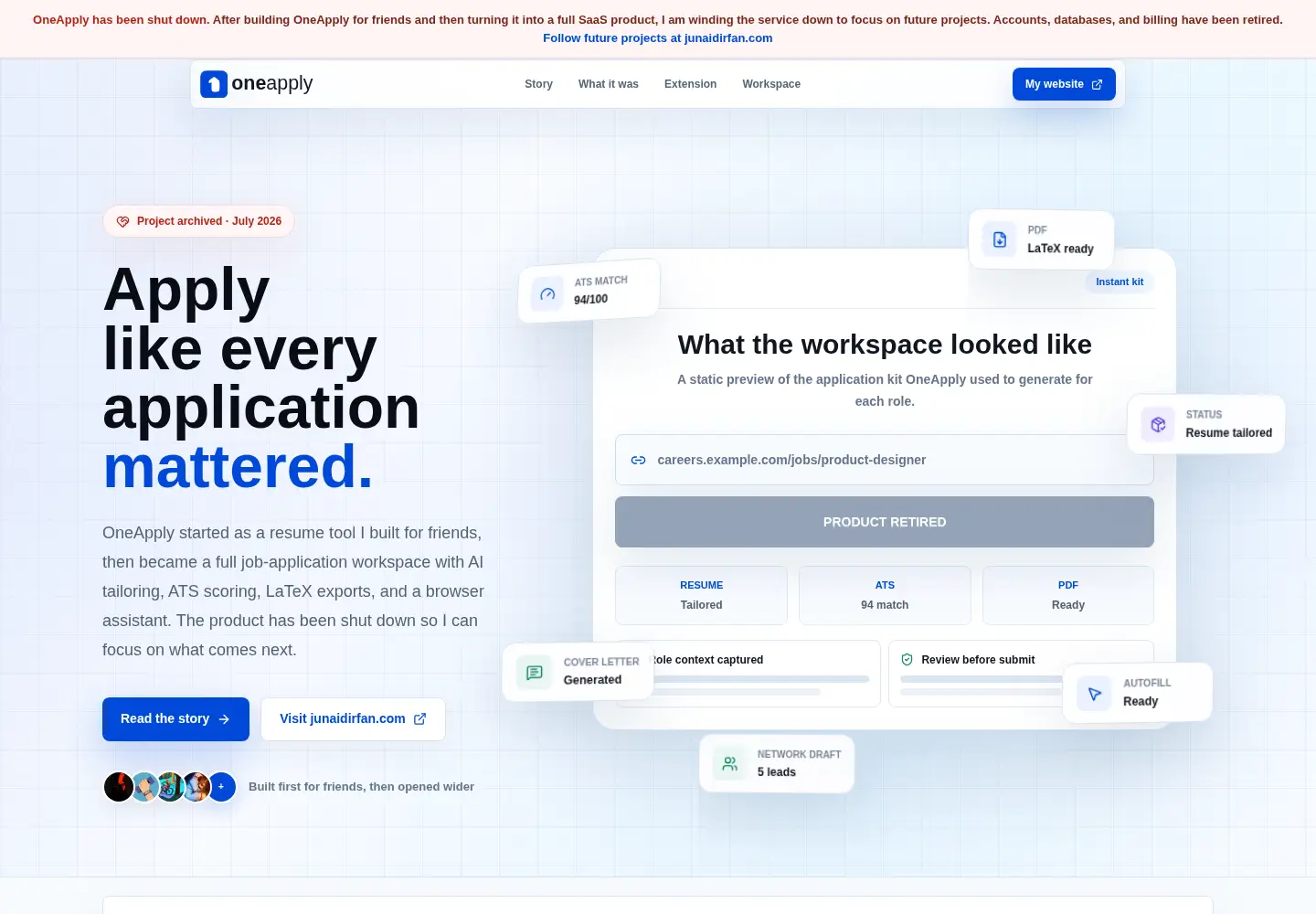The height and width of the screenshot is (914, 1316).
Task: Click the PRODUCT RETIRED button
Action: pyautogui.click(x=885, y=522)
